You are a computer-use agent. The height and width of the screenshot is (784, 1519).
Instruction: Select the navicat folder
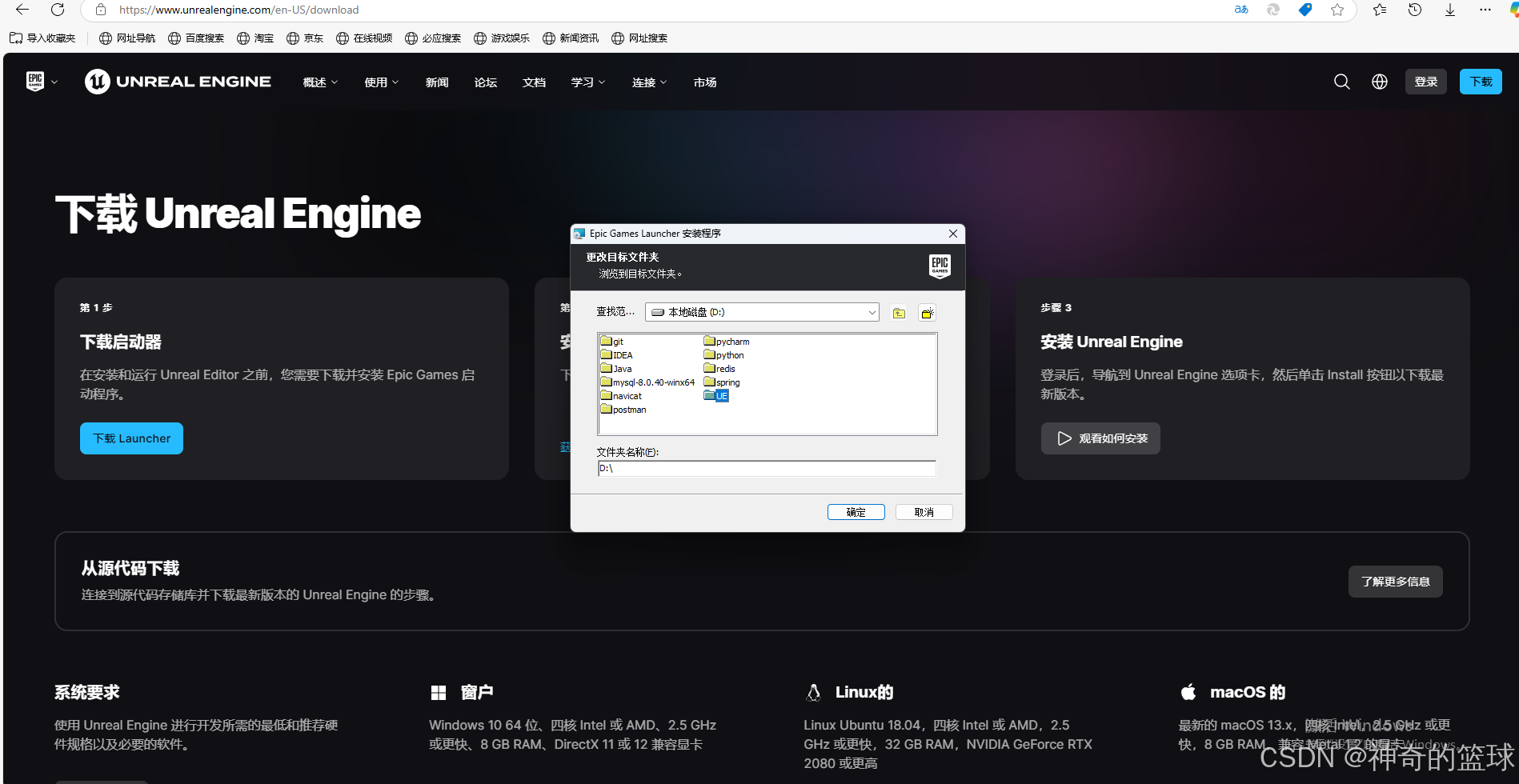621,396
